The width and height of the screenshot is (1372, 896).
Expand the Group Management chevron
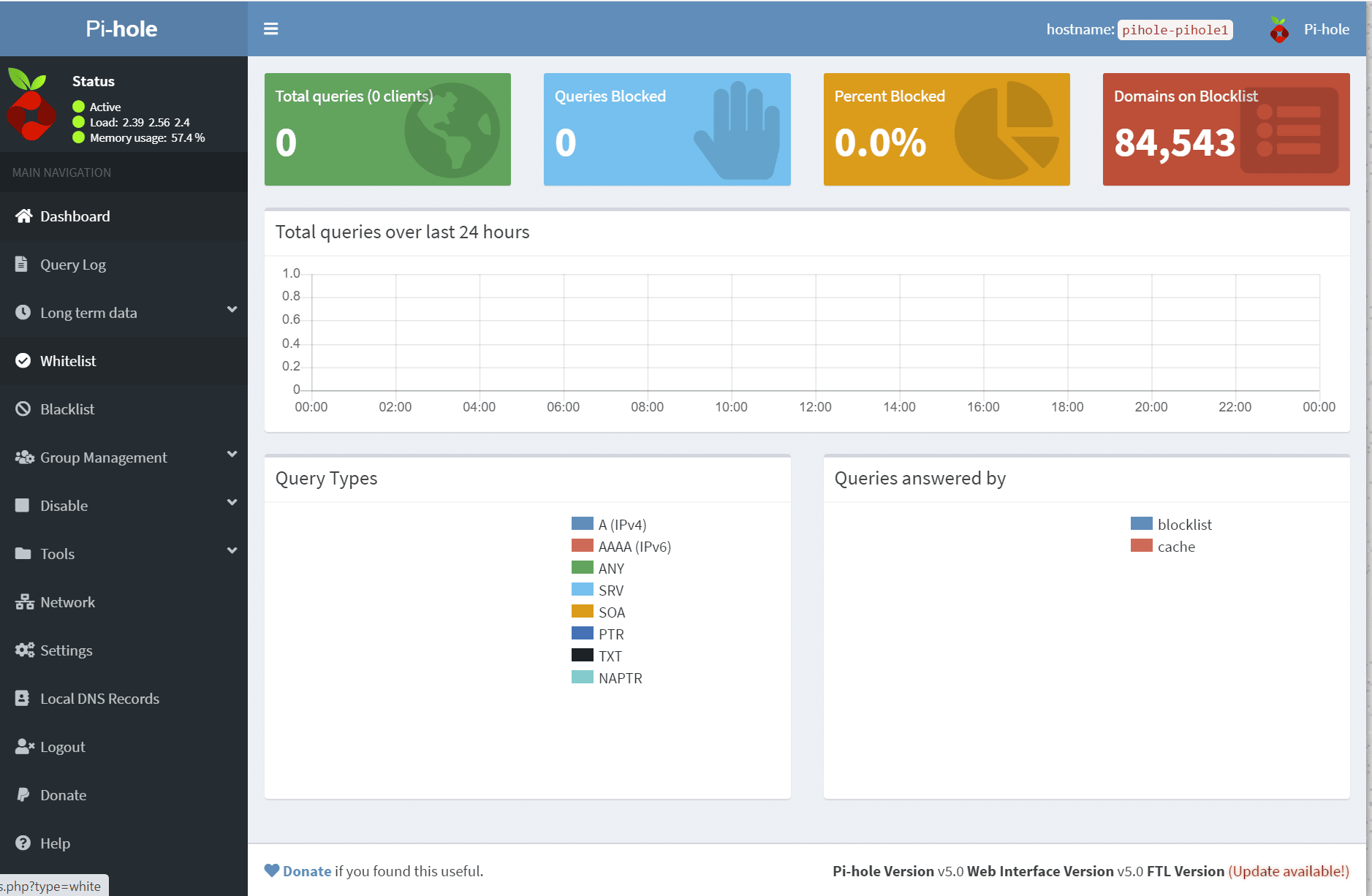click(x=232, y=455)
